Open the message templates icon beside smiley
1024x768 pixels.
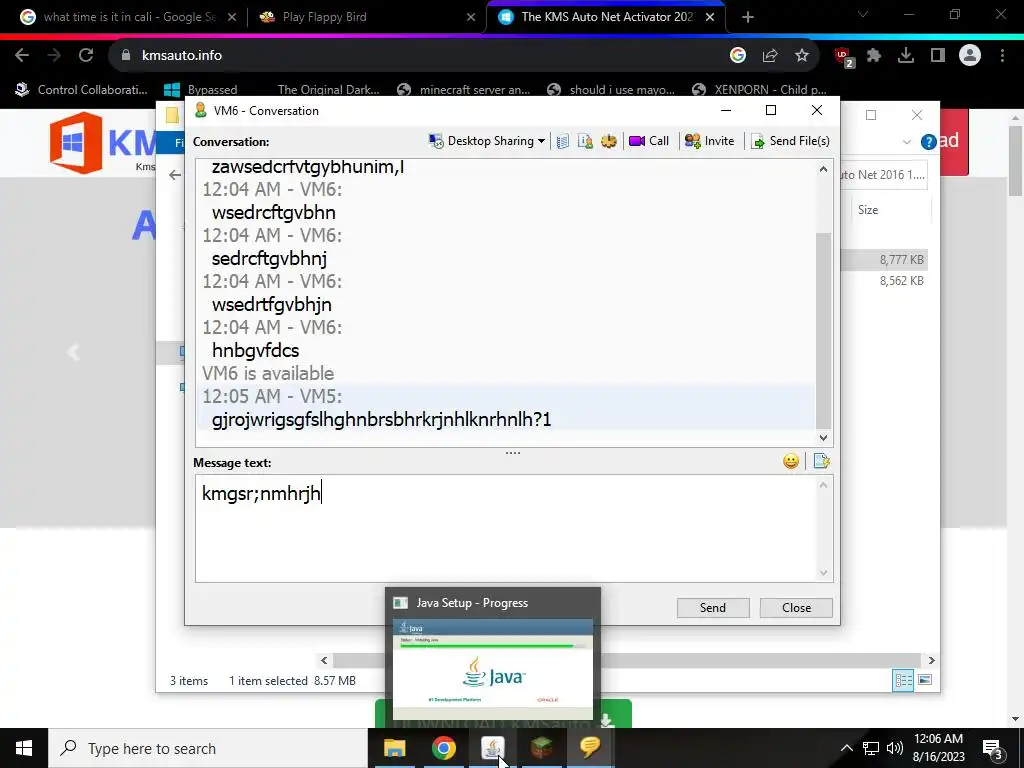(821, 462)
